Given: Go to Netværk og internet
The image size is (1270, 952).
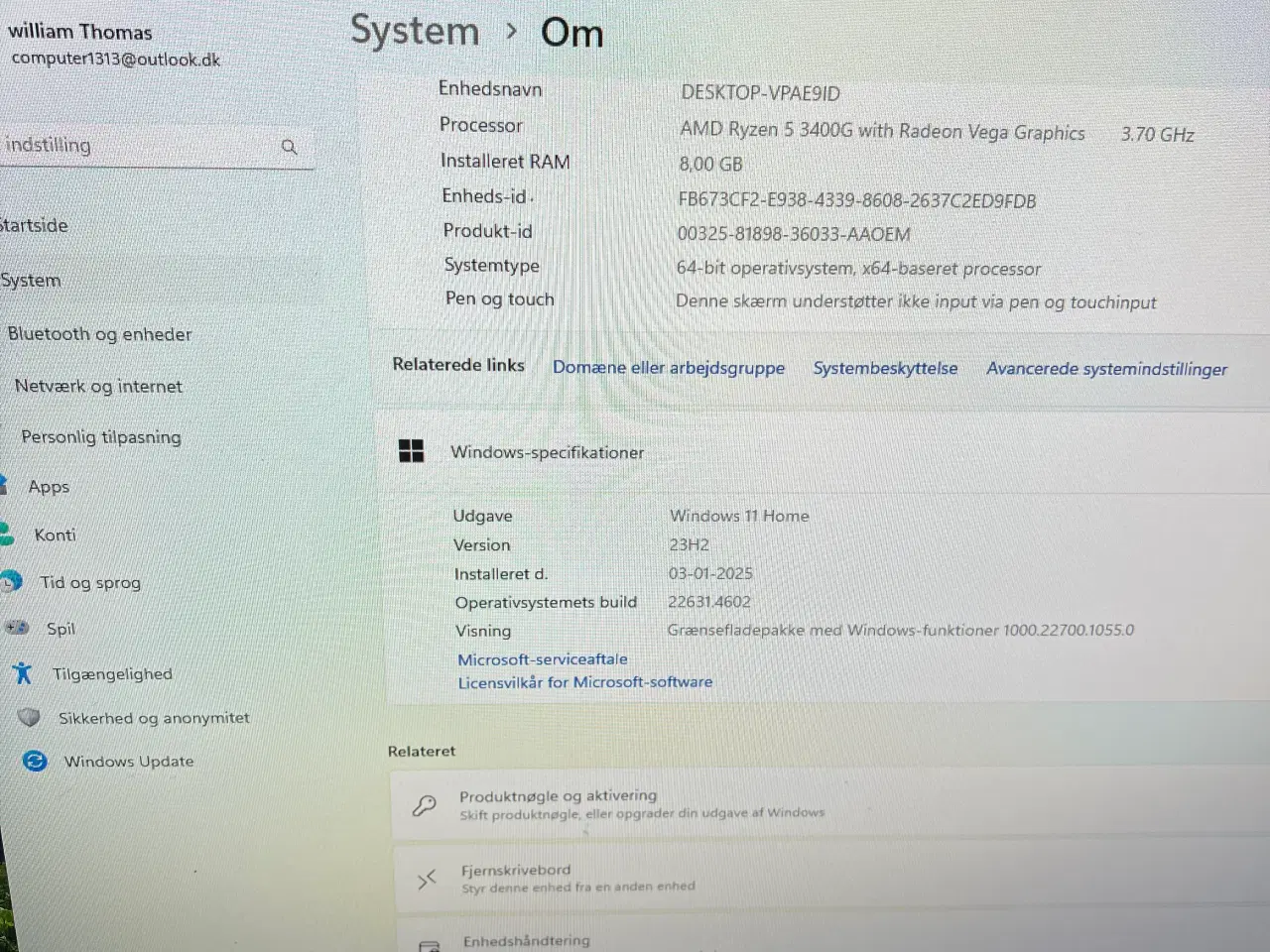Looking at the screenshot, I should [x=98, y=386].
